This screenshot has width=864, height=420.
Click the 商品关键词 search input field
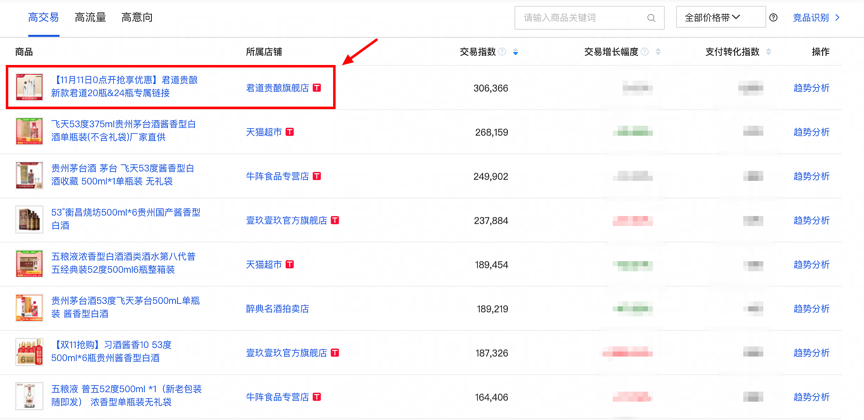coord(580,18)
